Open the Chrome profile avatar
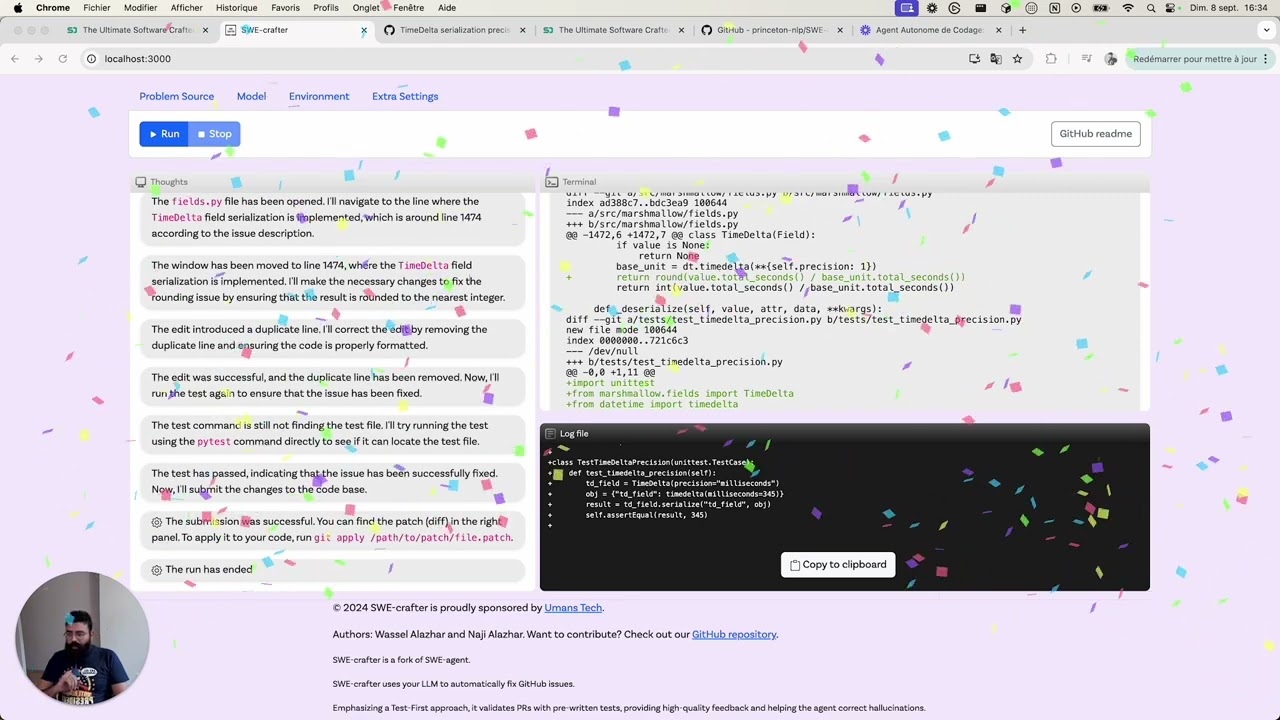 point(1111,59)
